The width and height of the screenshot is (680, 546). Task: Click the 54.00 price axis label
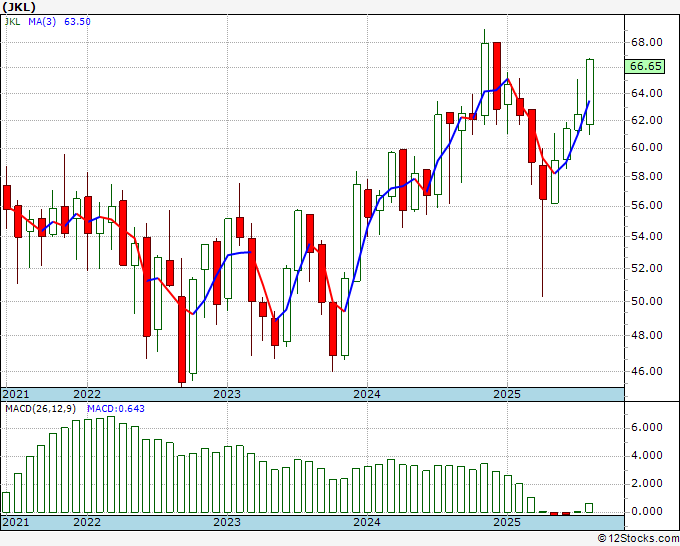click(x=647, y=236)
